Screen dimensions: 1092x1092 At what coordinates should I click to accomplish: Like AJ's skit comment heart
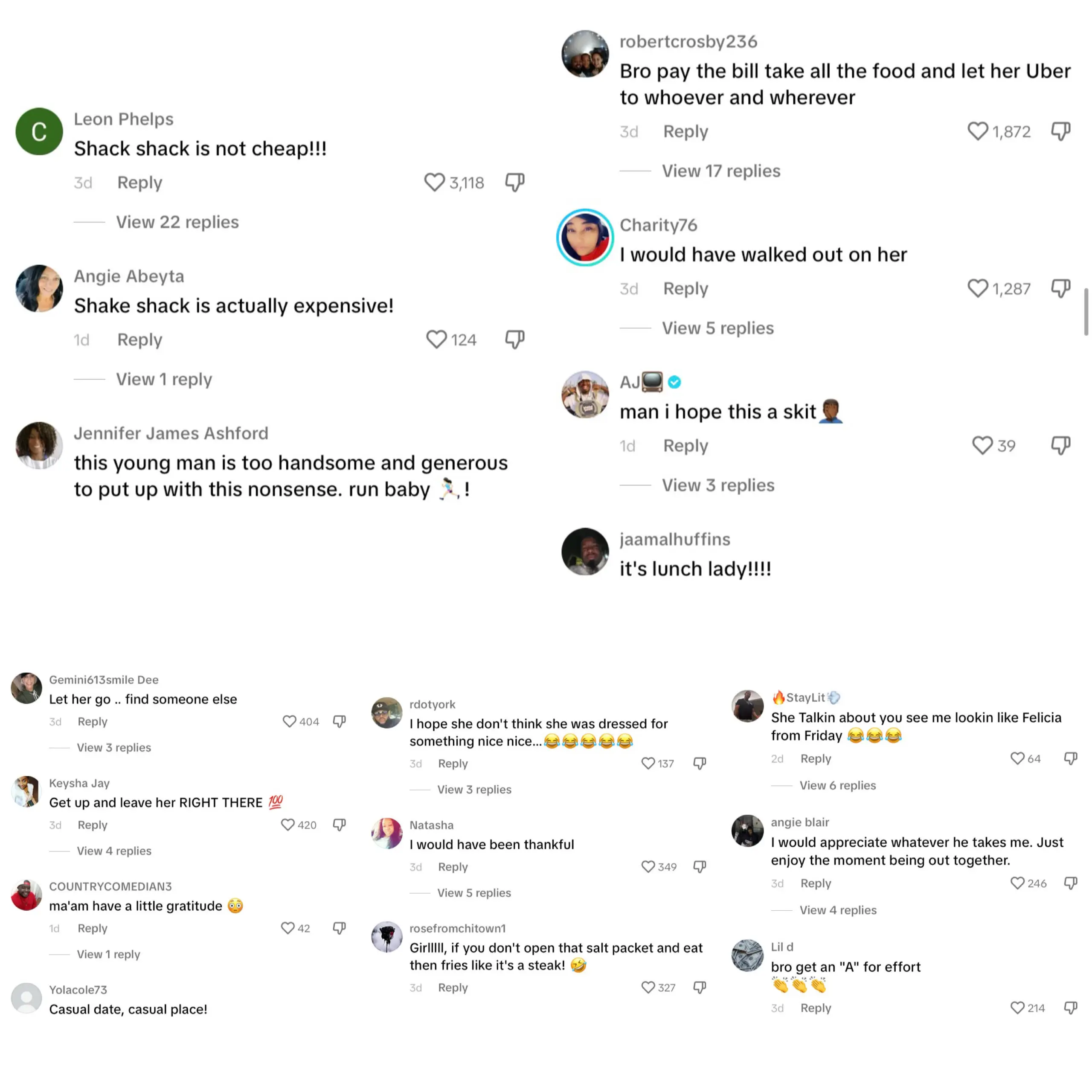tap(982, 445)
